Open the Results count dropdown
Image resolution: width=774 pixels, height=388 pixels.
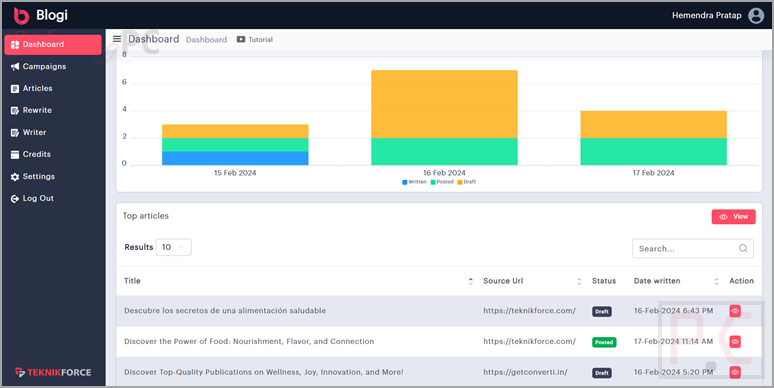[x=174, y=247]
